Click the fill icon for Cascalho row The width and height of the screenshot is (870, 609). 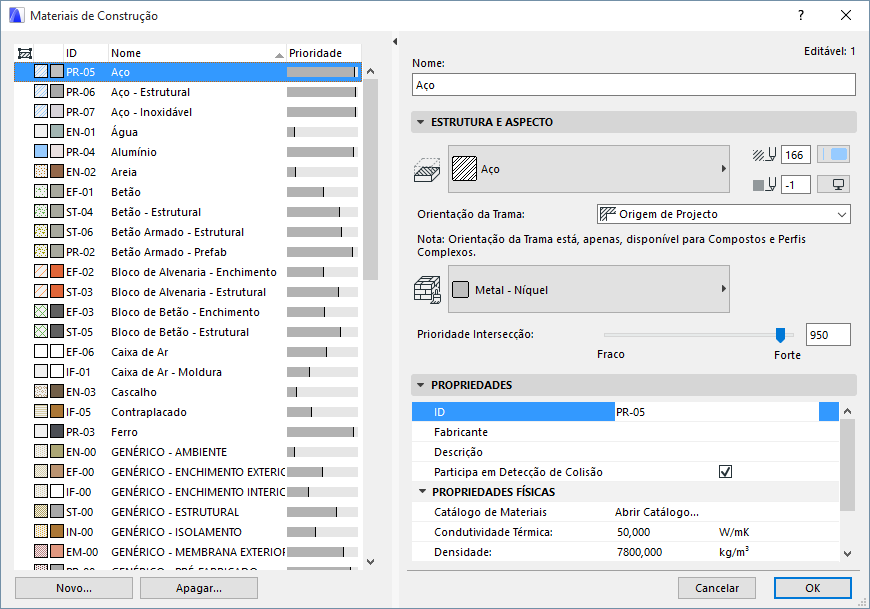(x=41, y=391)
